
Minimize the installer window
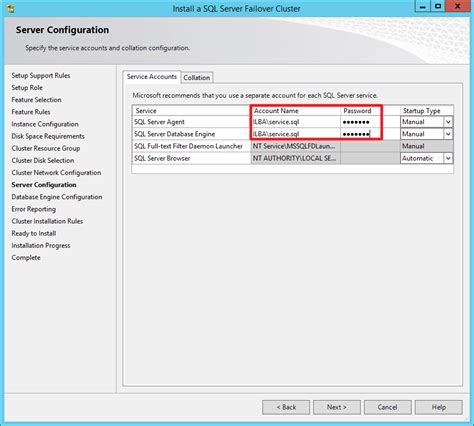click(x=422, y=6)
